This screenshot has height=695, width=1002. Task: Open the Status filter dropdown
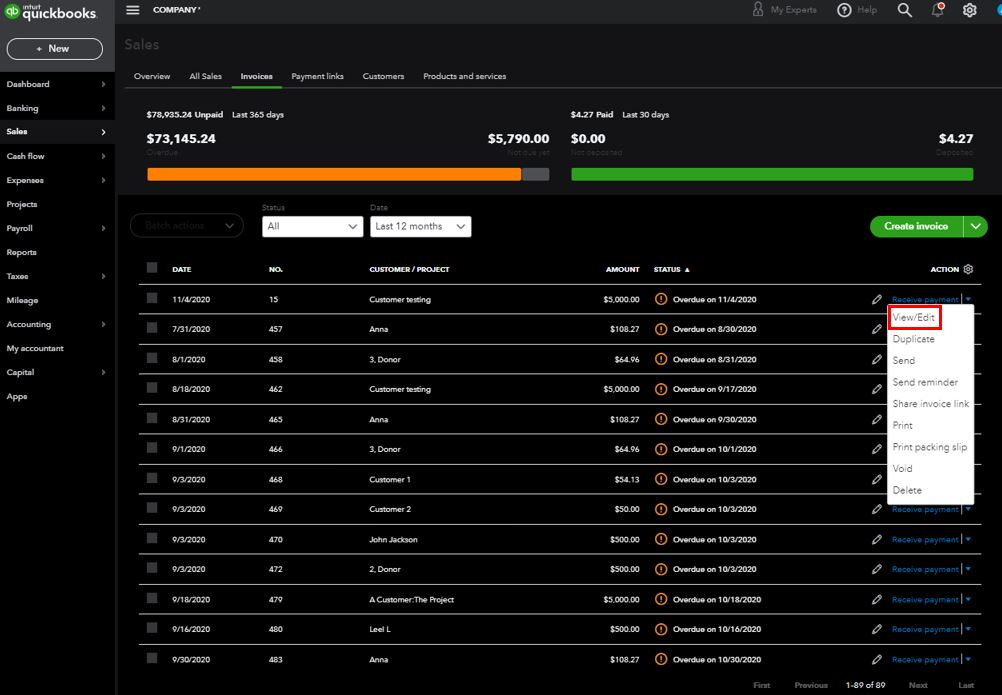click(312, 227)
